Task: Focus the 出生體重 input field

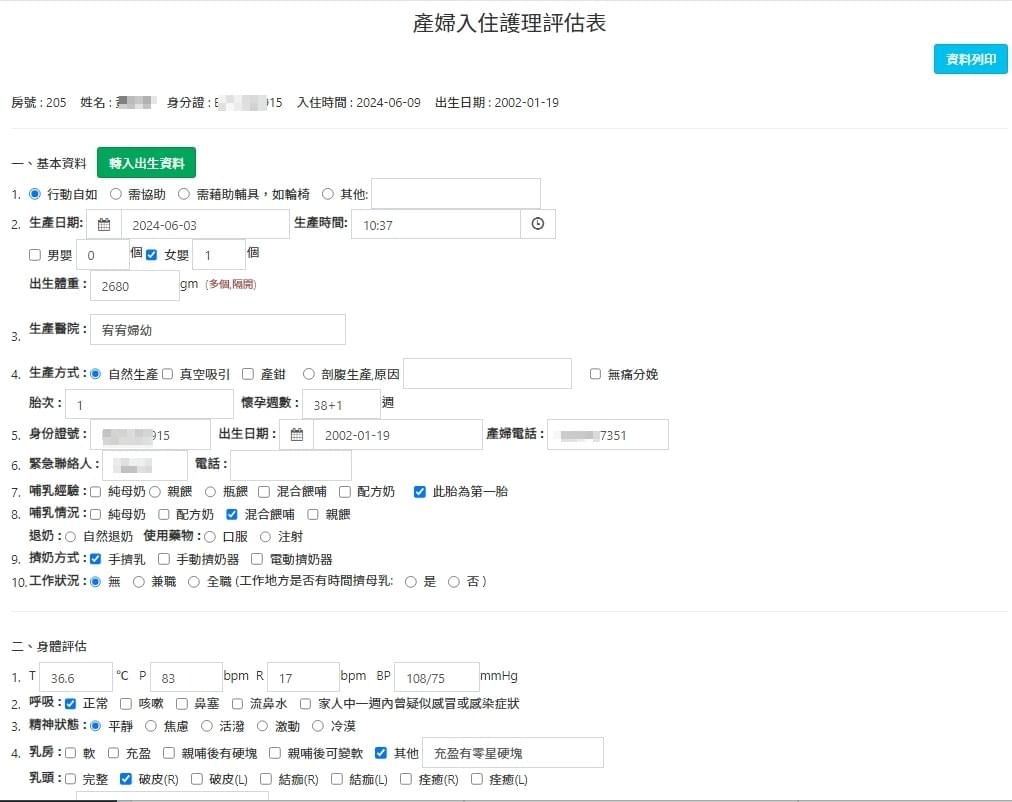Action: [135, 286]
